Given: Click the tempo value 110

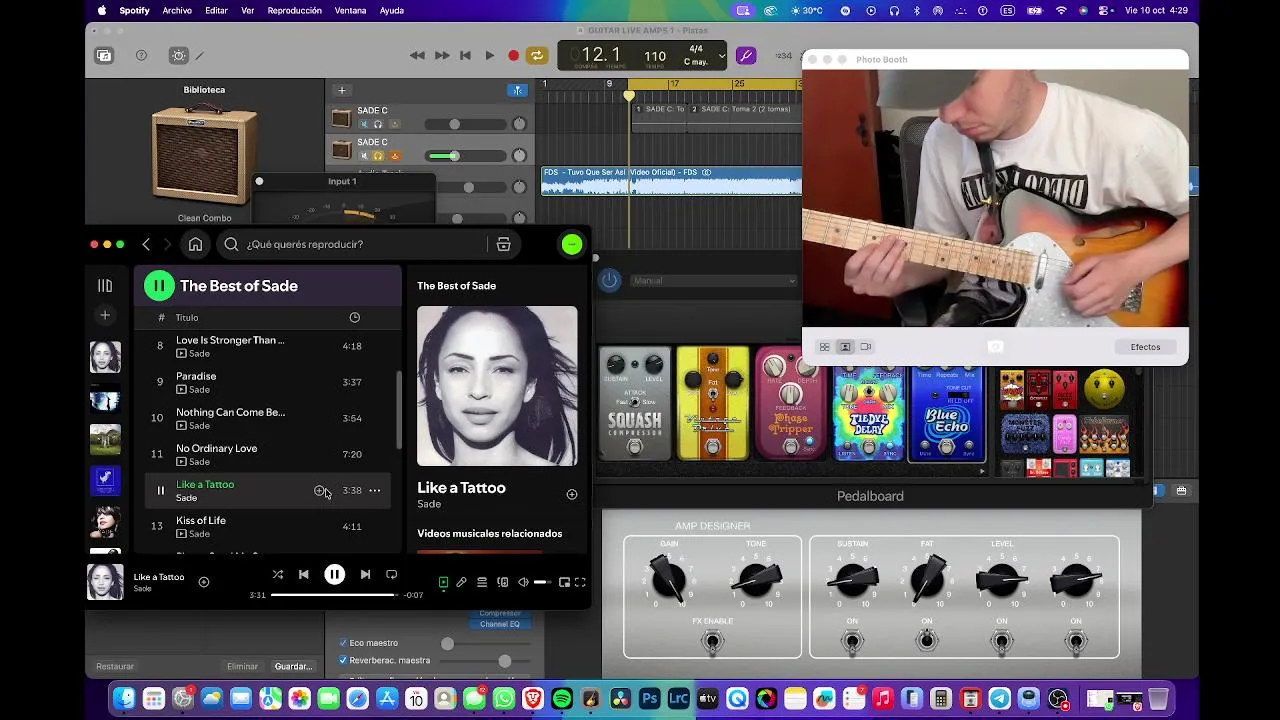Looking at the screenshot, I should tap(655, 56).
